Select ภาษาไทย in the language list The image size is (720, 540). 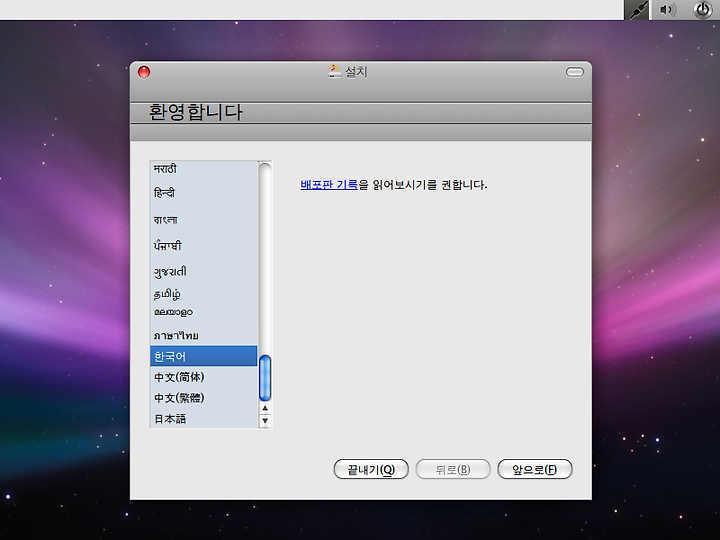pos(203,336)
